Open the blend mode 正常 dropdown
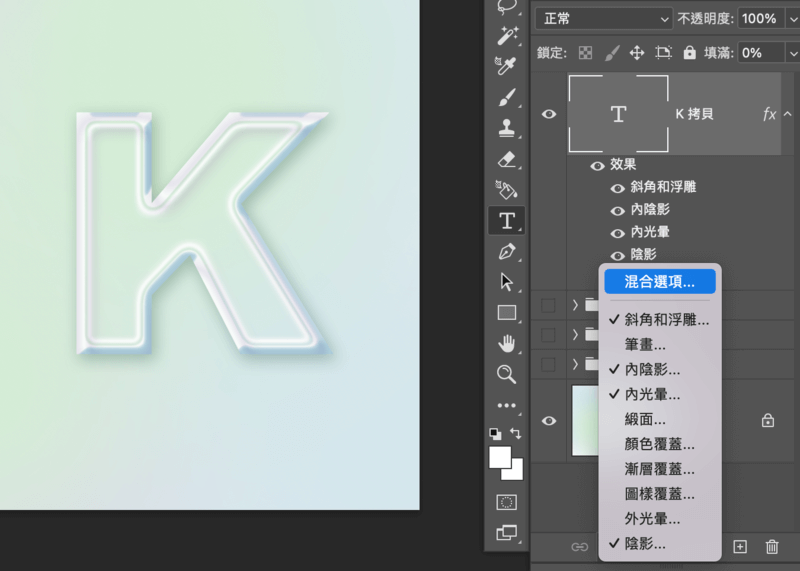800x571 pixels. pos(604,19)
